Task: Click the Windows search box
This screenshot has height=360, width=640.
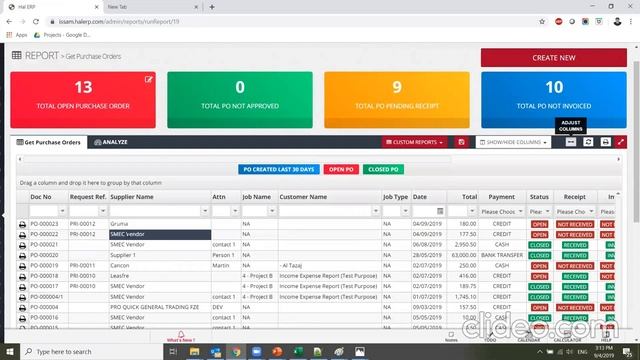Action: 91,351
